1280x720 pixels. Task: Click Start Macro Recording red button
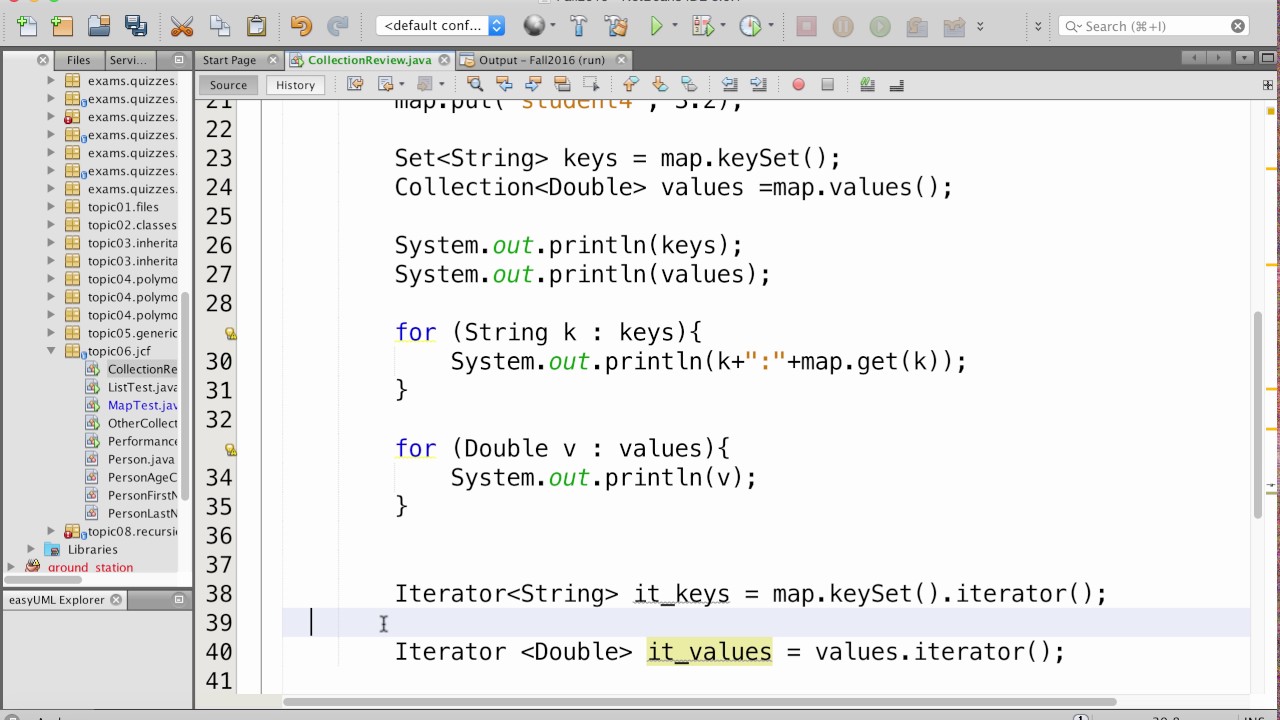(798, 85)
